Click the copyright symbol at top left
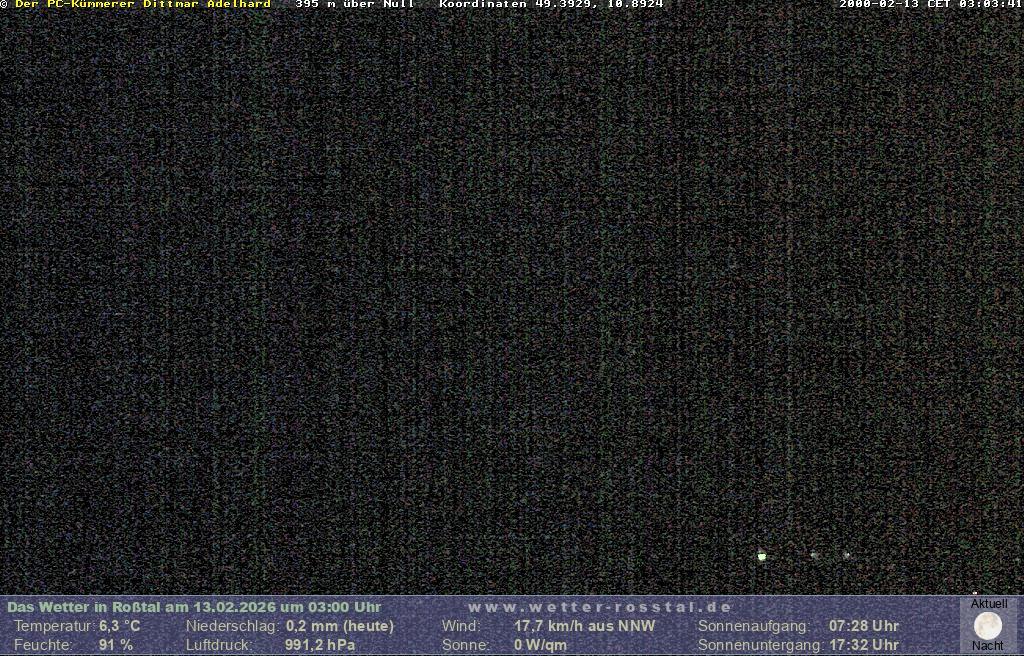Screen dimensions: 1024x656 tap(4, 4)
